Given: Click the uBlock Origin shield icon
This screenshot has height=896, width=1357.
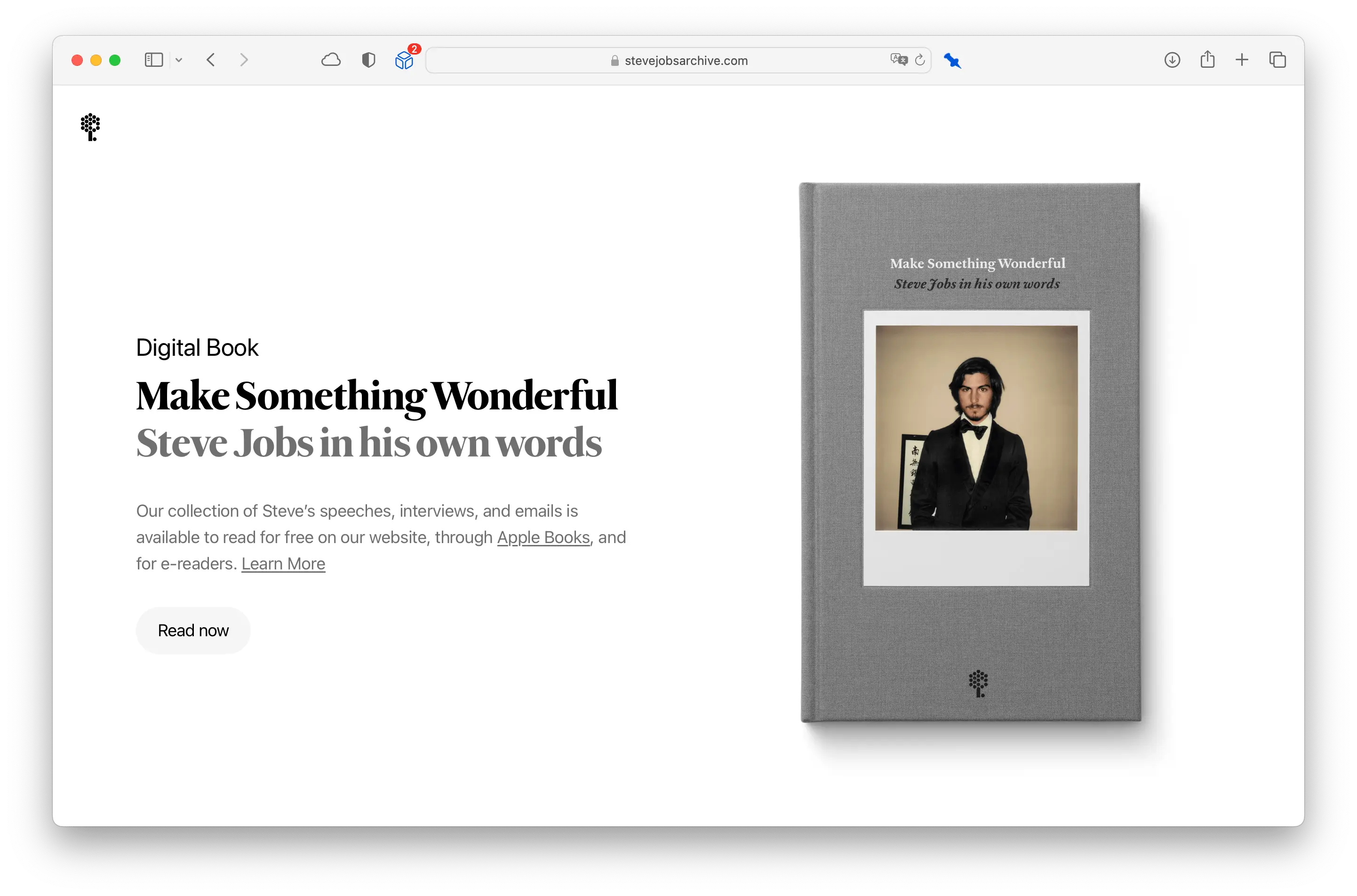Looking at the screenshot, I should [x=369, y=60].
